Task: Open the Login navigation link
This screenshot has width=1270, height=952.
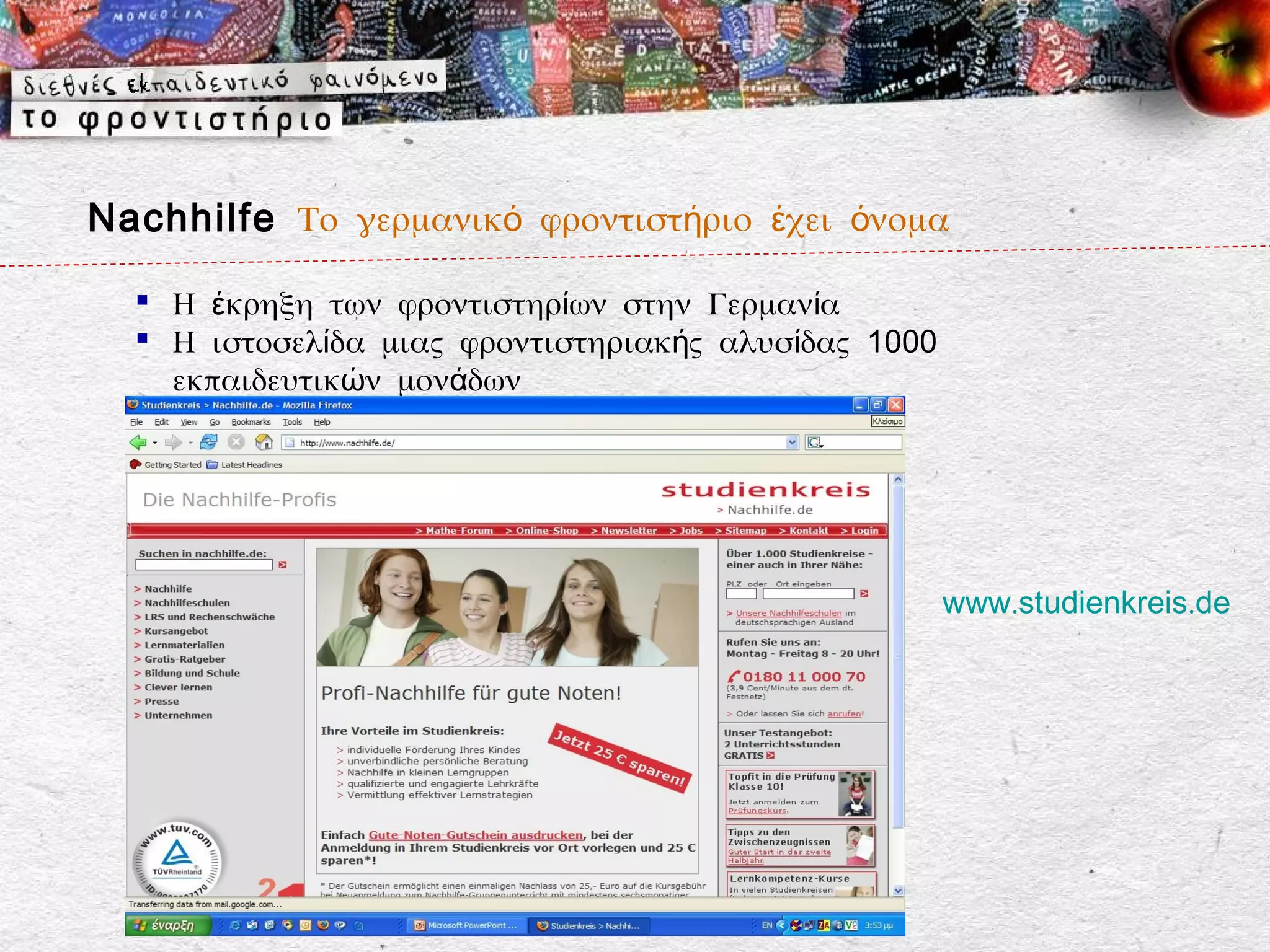Action: click(x=859, y=531)
